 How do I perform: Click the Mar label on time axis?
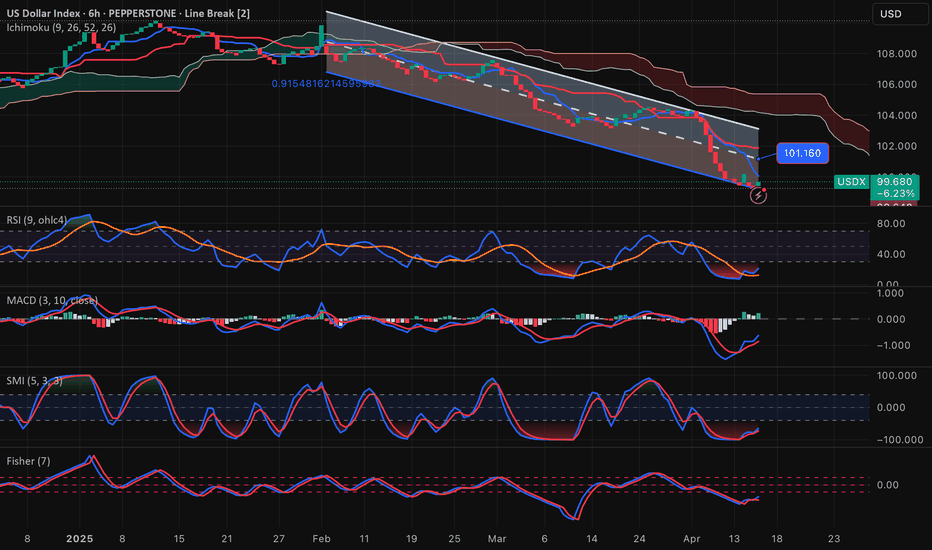(497, 539)
